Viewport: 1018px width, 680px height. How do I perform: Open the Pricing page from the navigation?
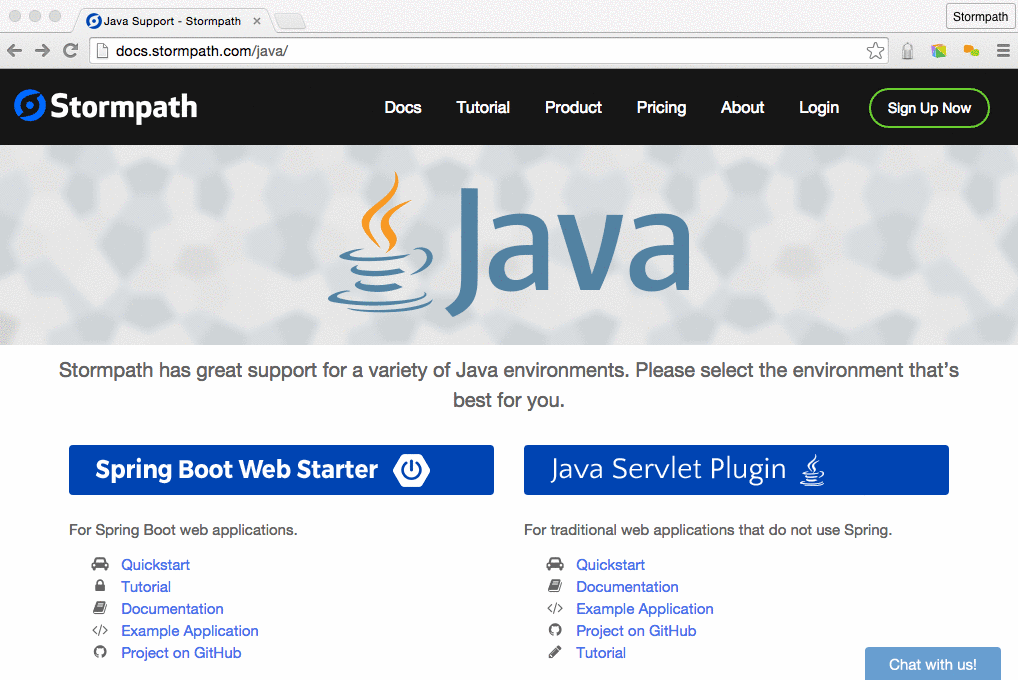(x=660, y=107)
